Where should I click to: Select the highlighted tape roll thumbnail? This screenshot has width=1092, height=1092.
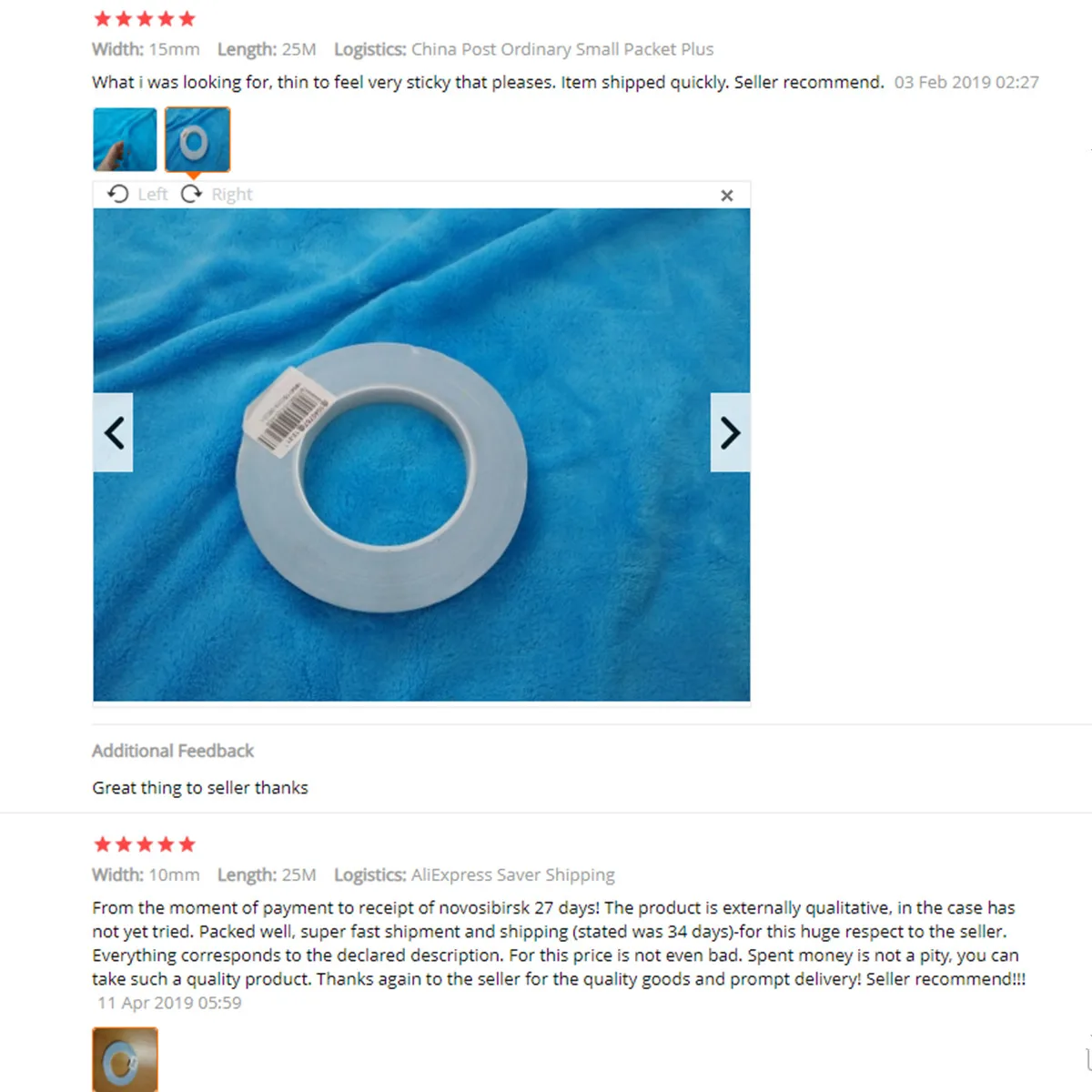point(197,139)
